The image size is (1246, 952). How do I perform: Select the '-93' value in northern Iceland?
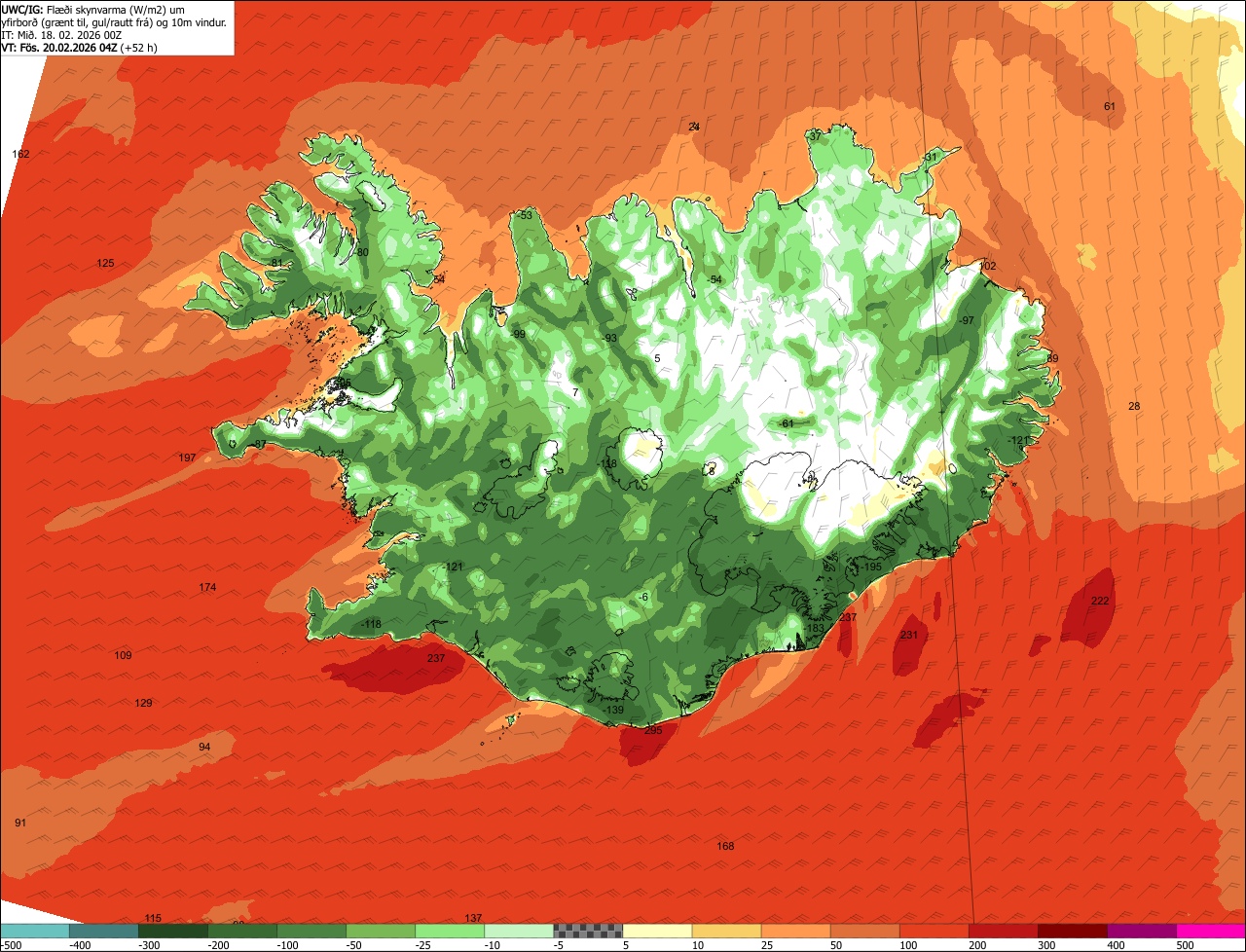(609, 338)
